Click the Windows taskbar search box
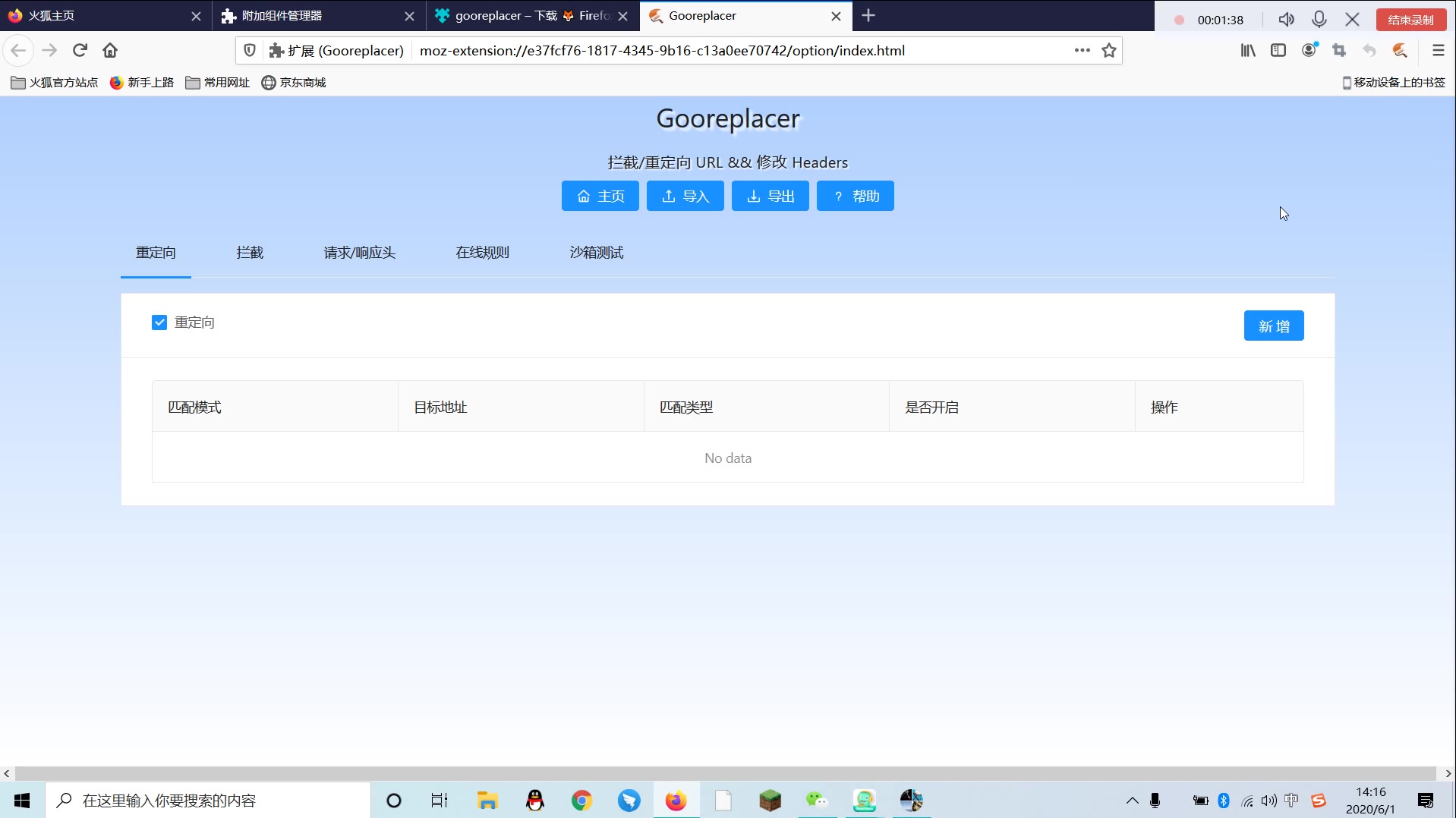The image size is (1456, 818). pos(208,801)
